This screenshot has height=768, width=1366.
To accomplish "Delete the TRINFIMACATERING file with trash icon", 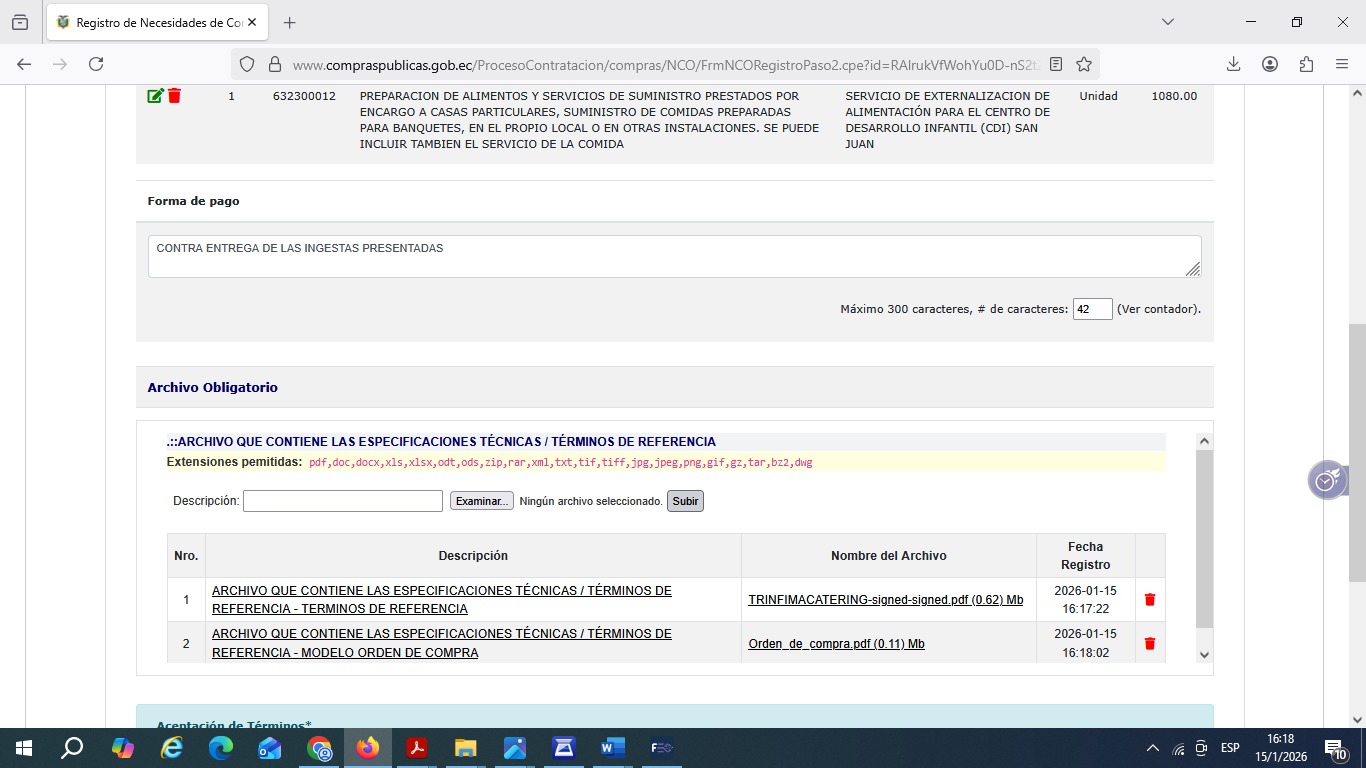I will coord(1149,600).
